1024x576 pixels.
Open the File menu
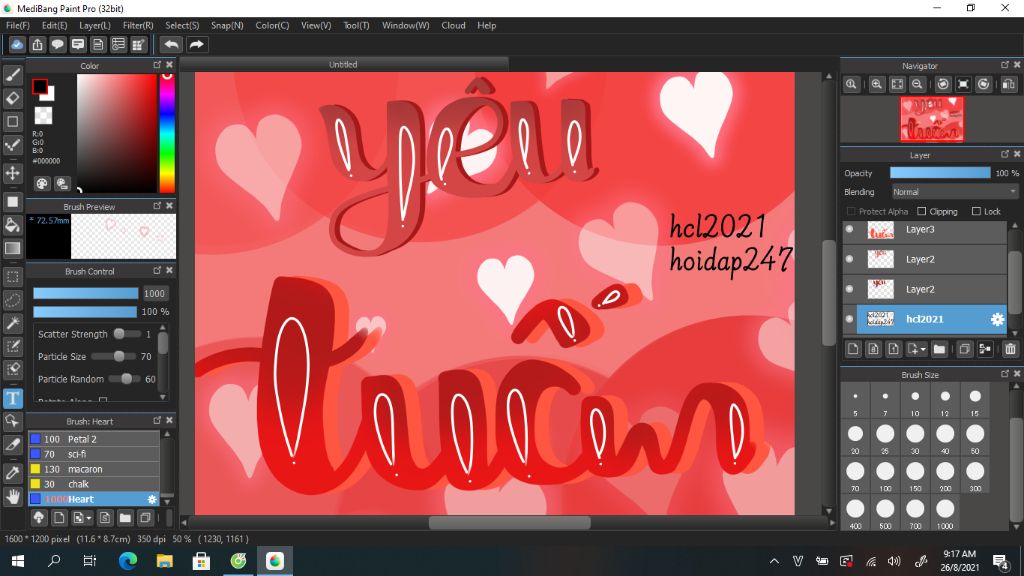[18, 25]
